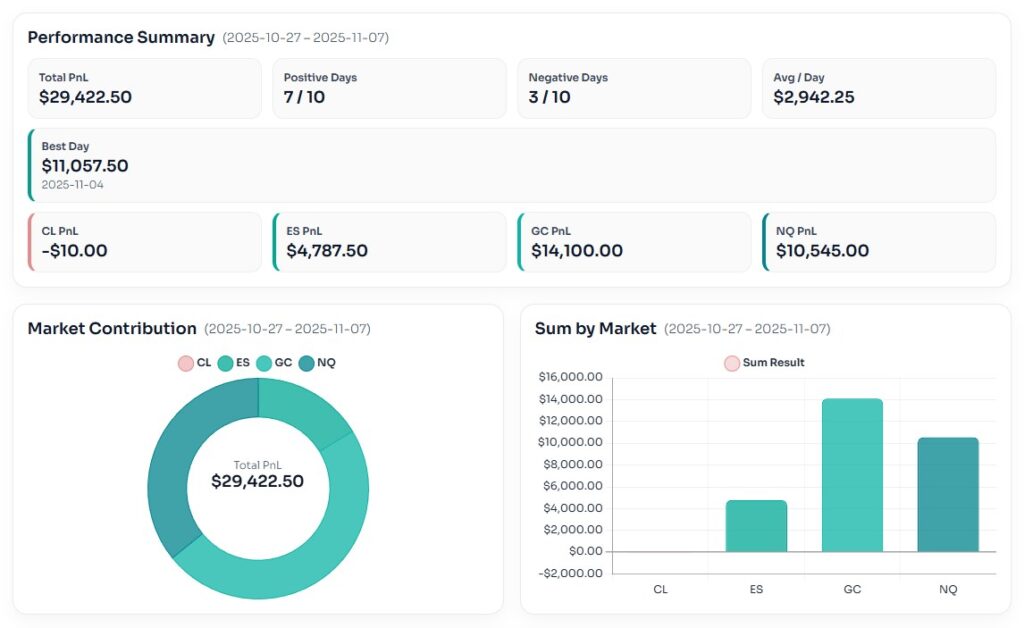Select the Negative Days card
The image size is (1024, 628).
[634, 88]
